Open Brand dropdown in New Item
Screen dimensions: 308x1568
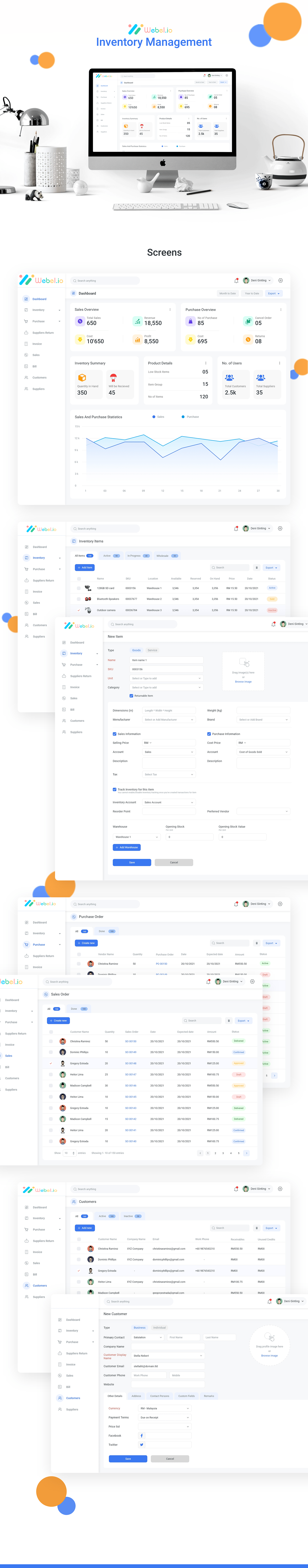[x=263, y=720]
